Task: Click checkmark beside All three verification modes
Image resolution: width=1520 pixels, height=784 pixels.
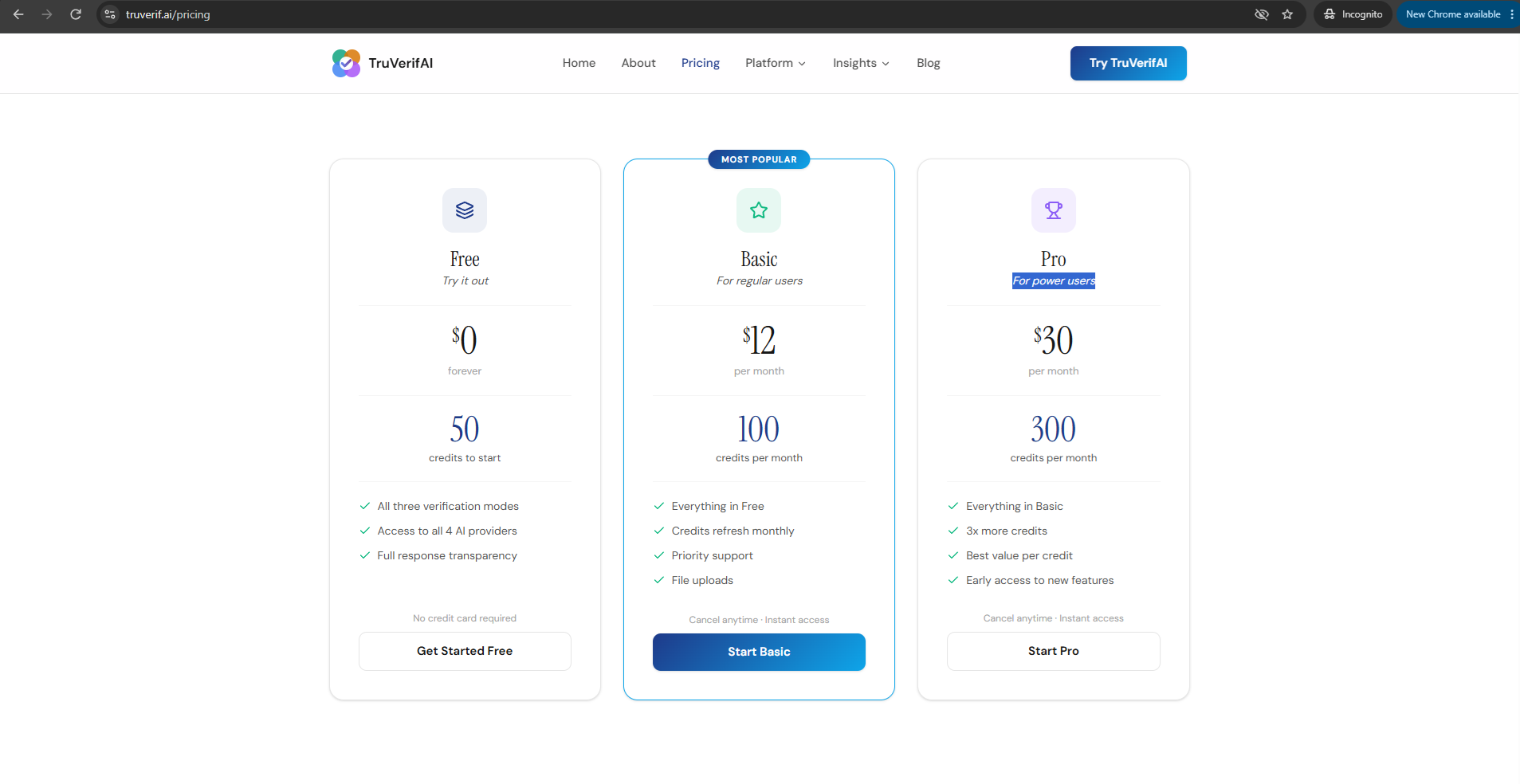Action: coord(365,506)
